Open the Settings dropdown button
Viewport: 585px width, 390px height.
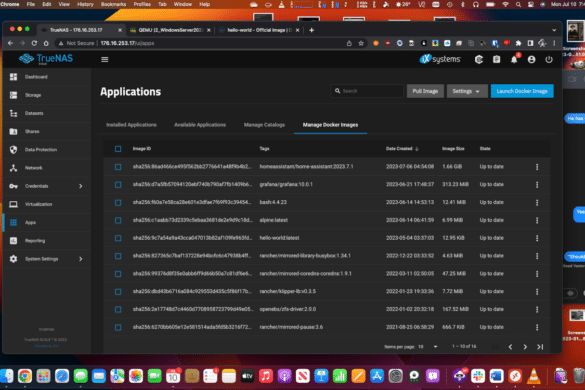[x=467, y=91]
